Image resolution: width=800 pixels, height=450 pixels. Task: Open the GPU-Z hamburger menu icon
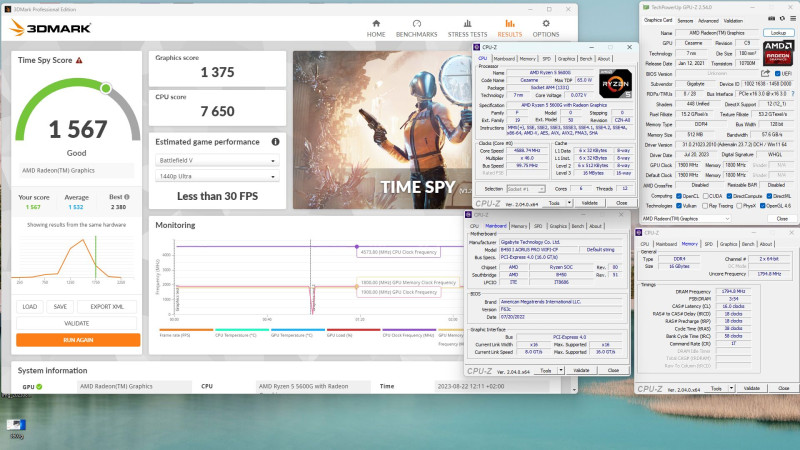tap(792, 19)
